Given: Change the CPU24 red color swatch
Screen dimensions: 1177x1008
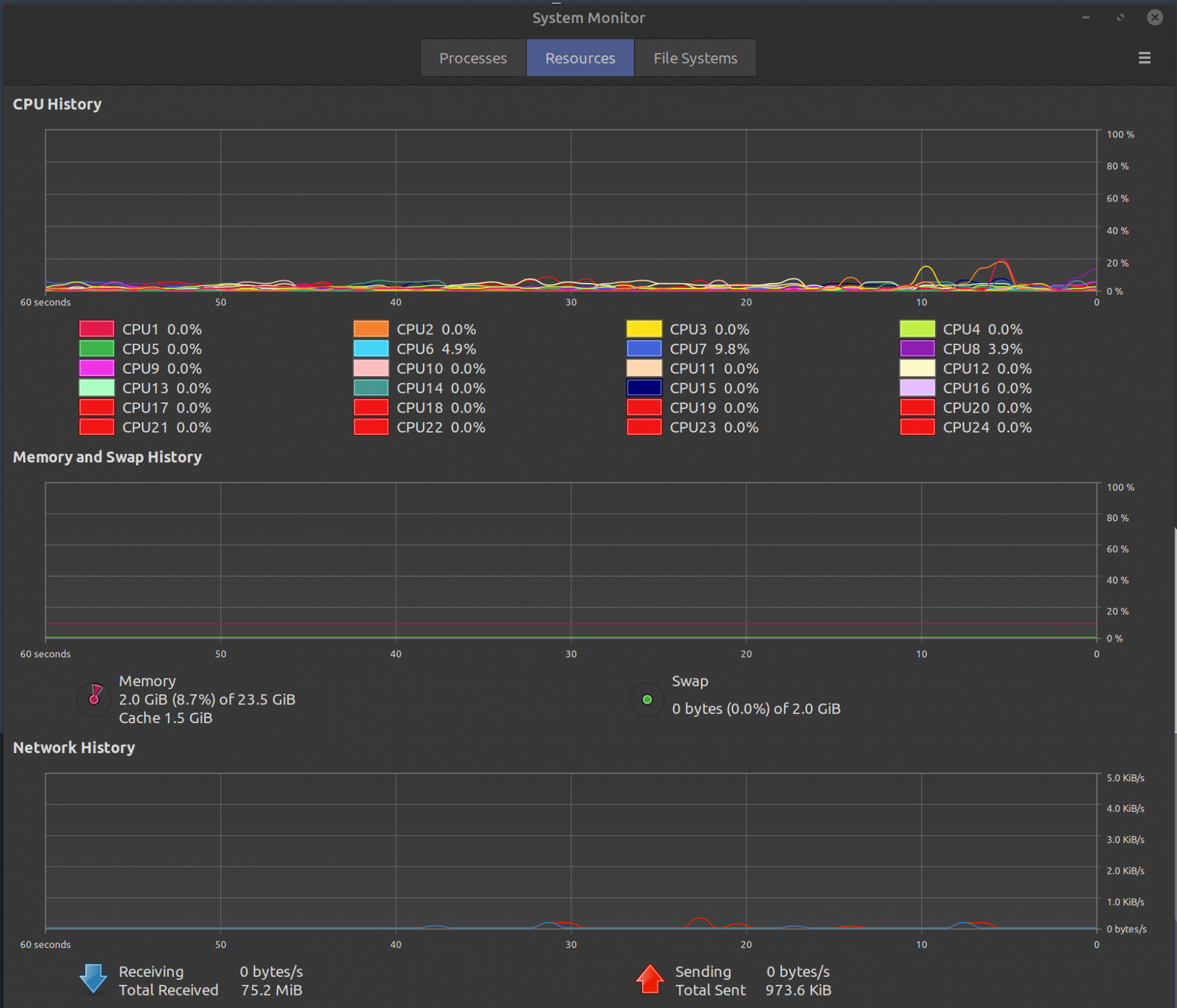Looking at the screenshot, I should click(x=917, y=427).
